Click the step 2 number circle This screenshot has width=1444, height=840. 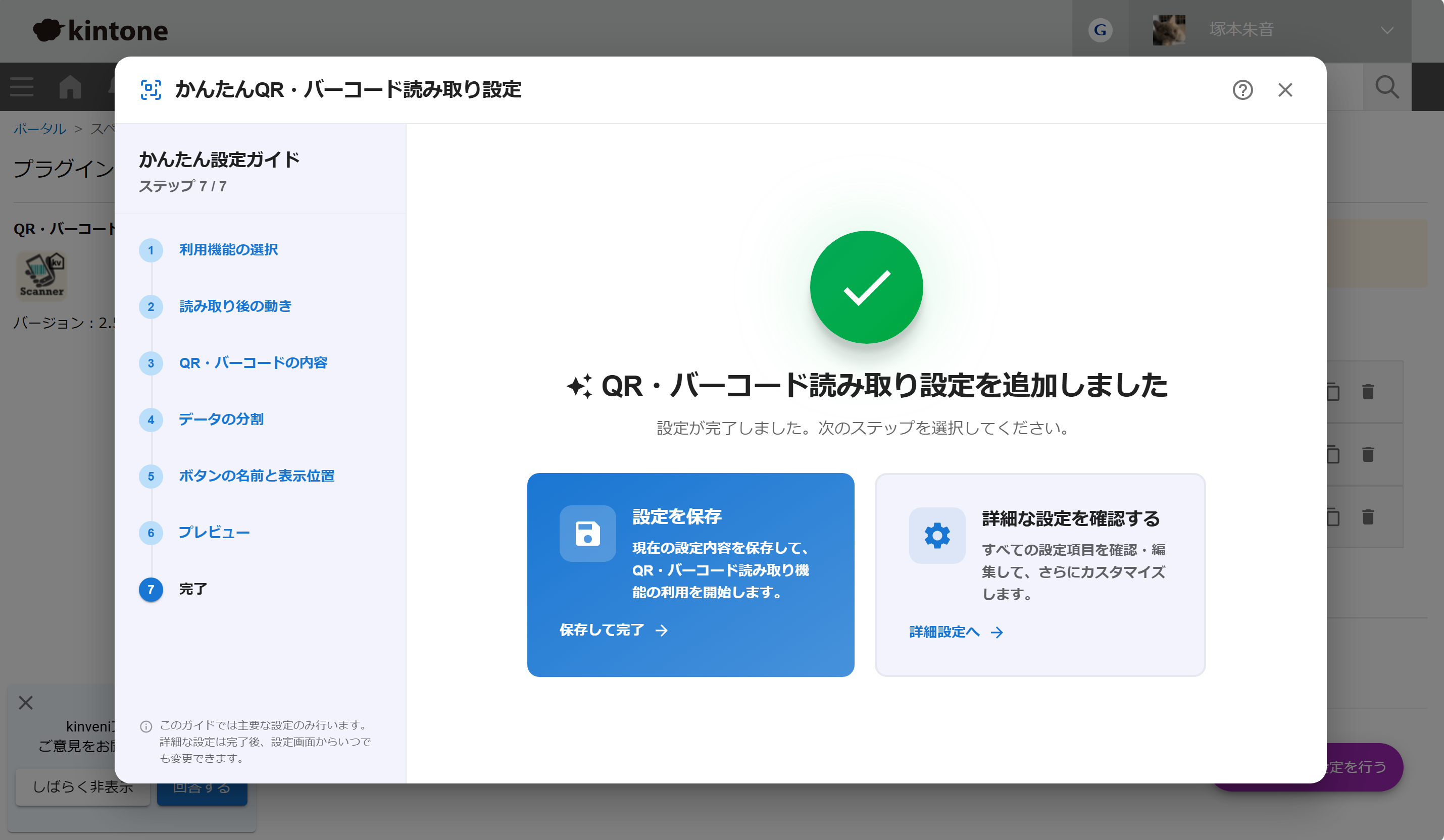click(x=151, y=307)
